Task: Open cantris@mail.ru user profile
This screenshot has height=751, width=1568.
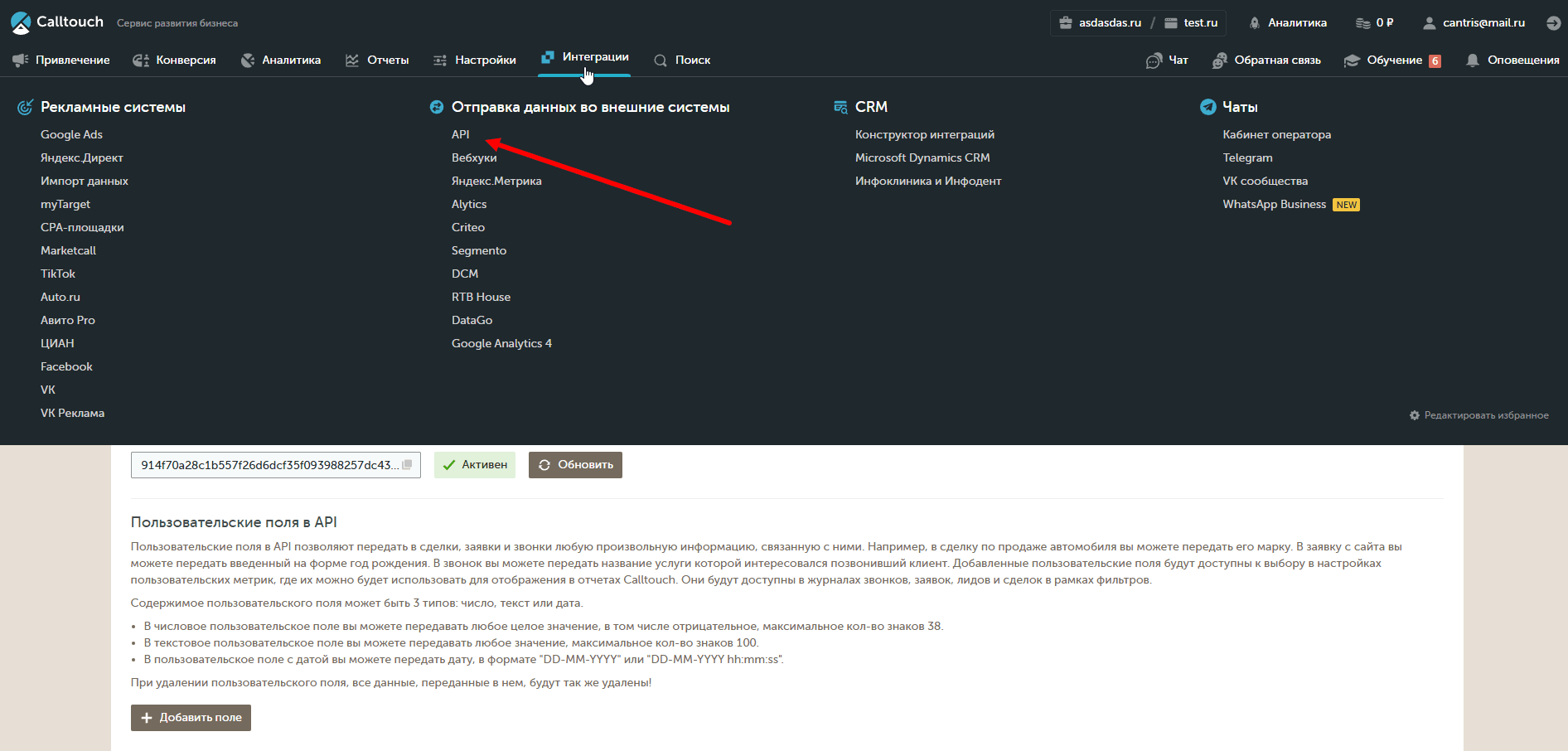Action: 1474,23
